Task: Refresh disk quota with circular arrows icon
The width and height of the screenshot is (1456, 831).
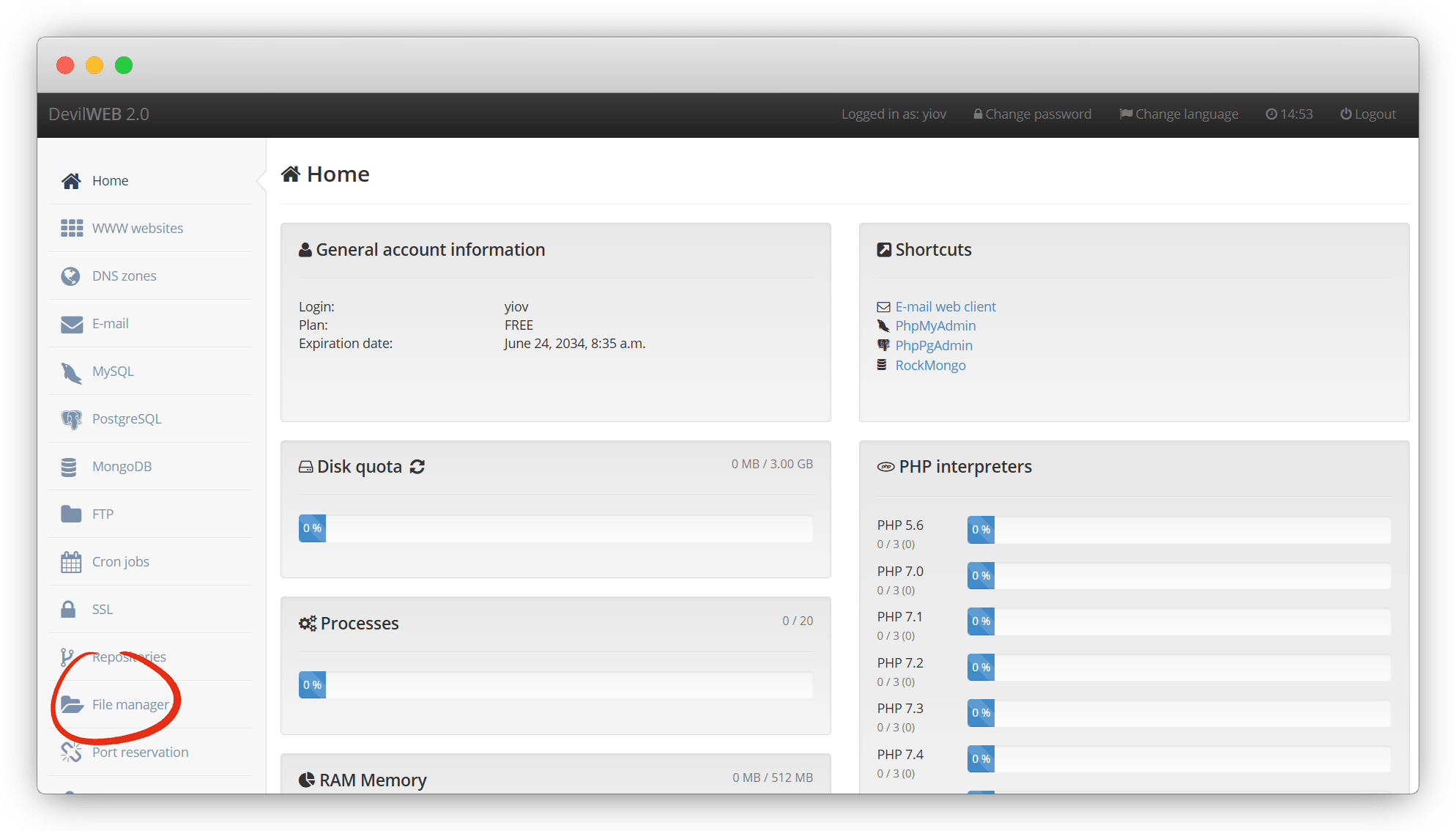Action: coord(417,467)
